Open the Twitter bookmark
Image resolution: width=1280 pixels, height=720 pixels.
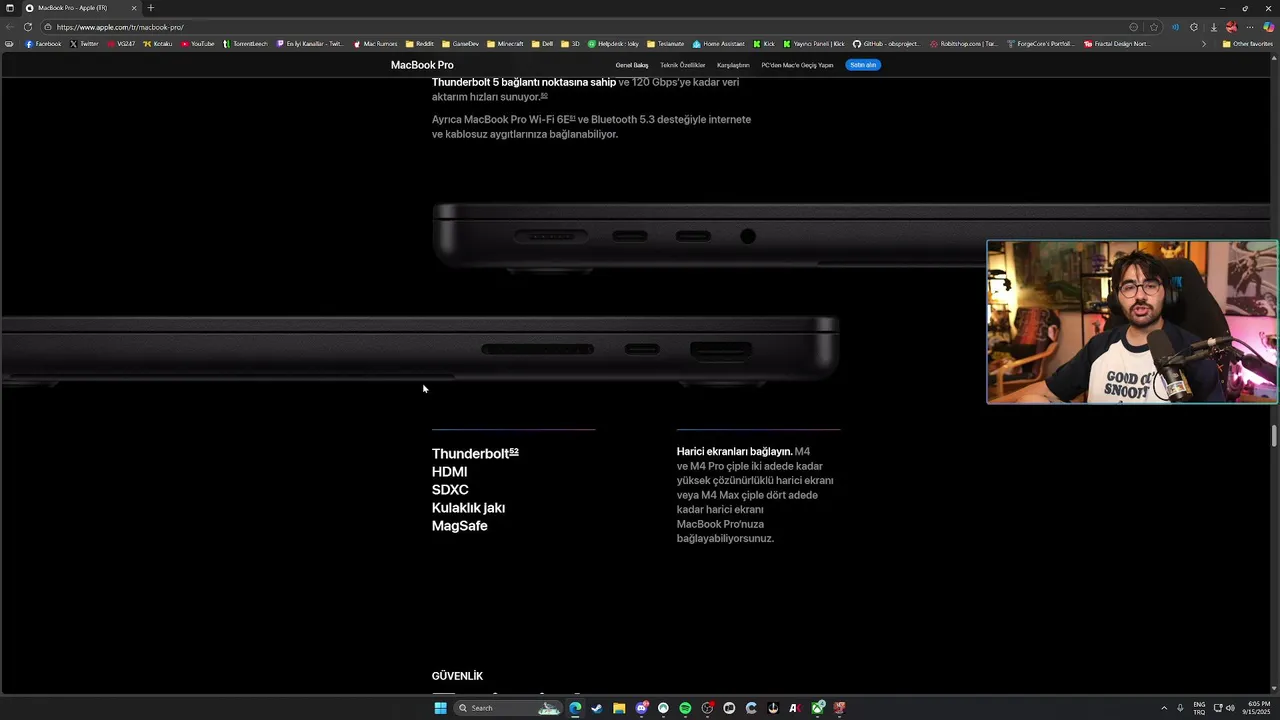pos(85,44)
